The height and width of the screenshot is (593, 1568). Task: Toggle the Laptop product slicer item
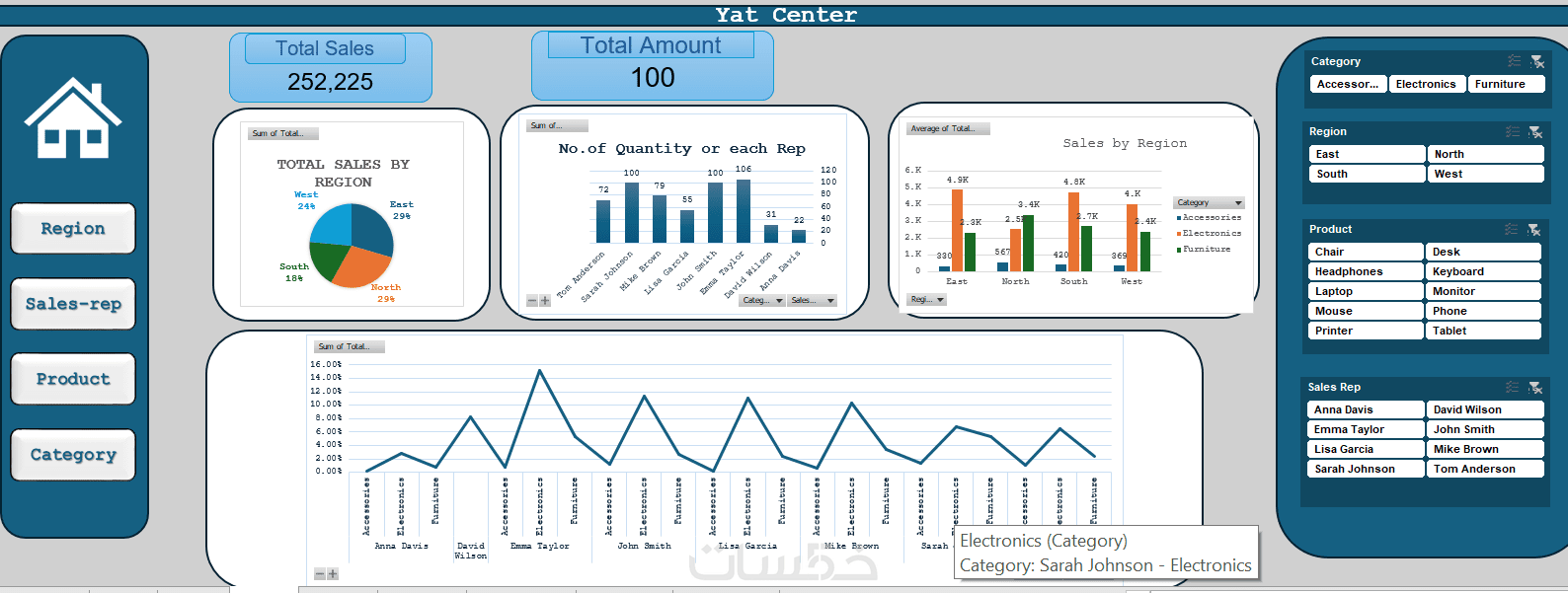[x=1367, y=291]
